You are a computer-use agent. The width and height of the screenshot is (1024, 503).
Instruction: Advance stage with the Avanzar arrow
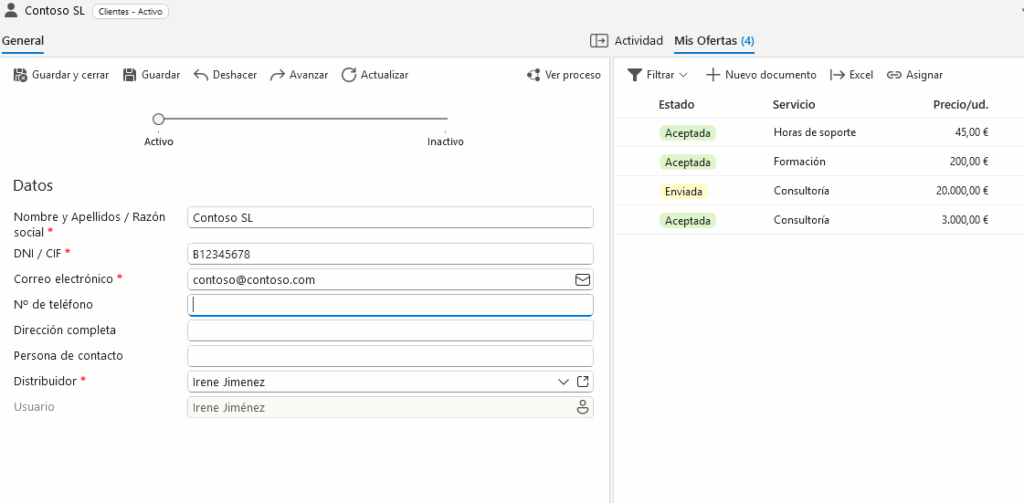point(278,75)
